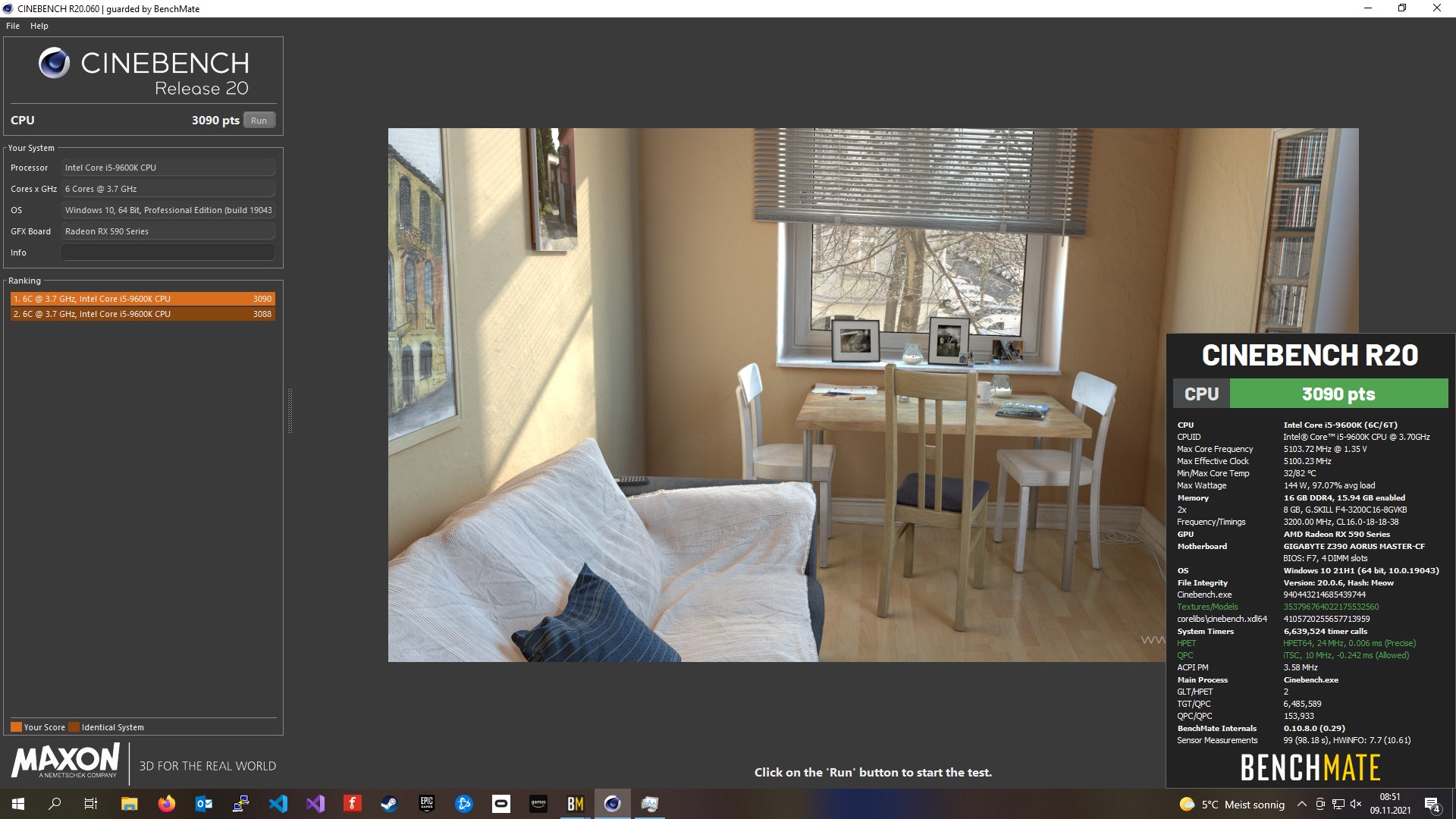This screenshot has height=819, width=1456.
Task: Open Battle.net from the taskbar
Action: click(x=464, y=804)
